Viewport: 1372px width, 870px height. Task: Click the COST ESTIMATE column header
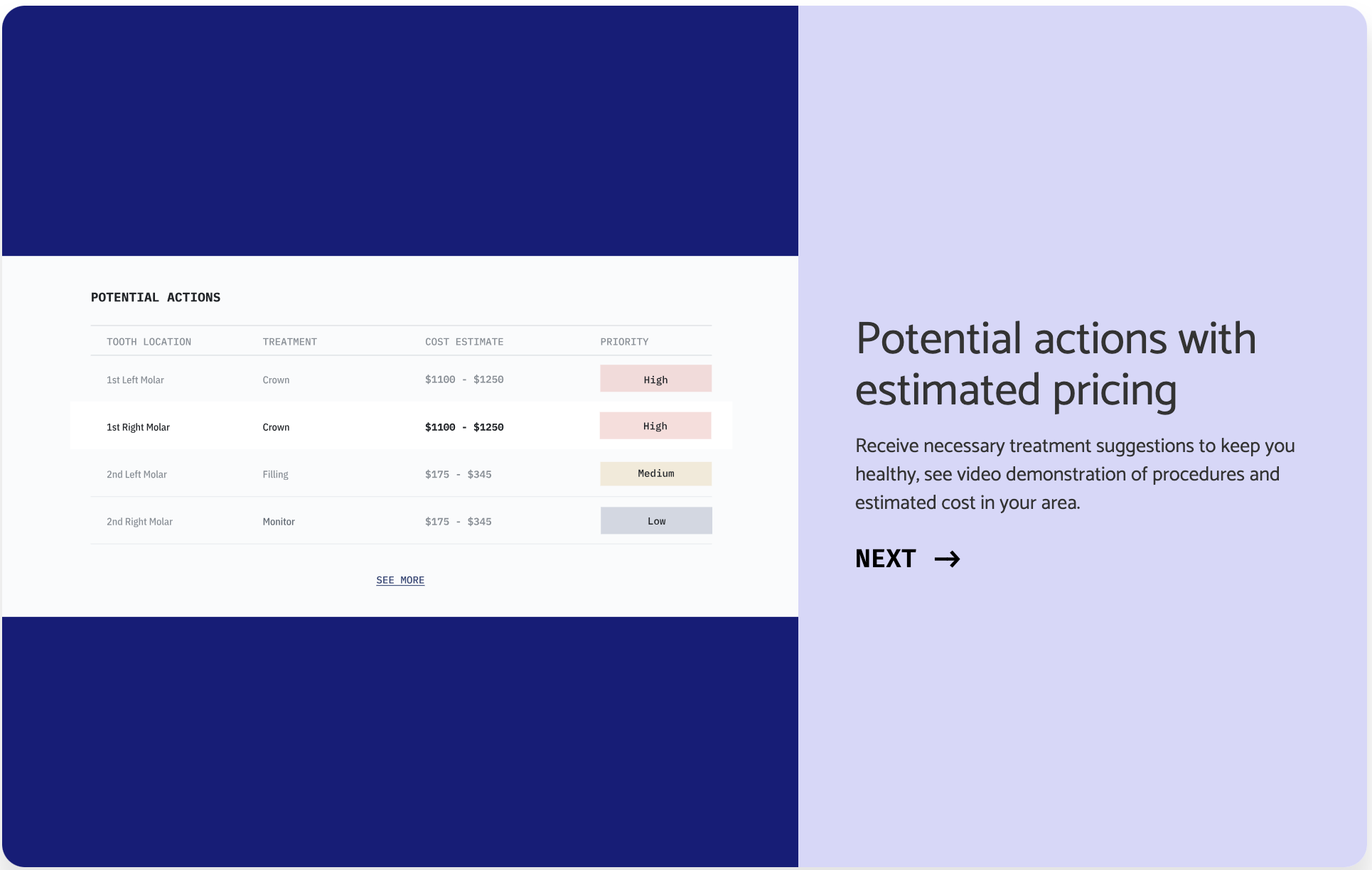click(464, 342)
